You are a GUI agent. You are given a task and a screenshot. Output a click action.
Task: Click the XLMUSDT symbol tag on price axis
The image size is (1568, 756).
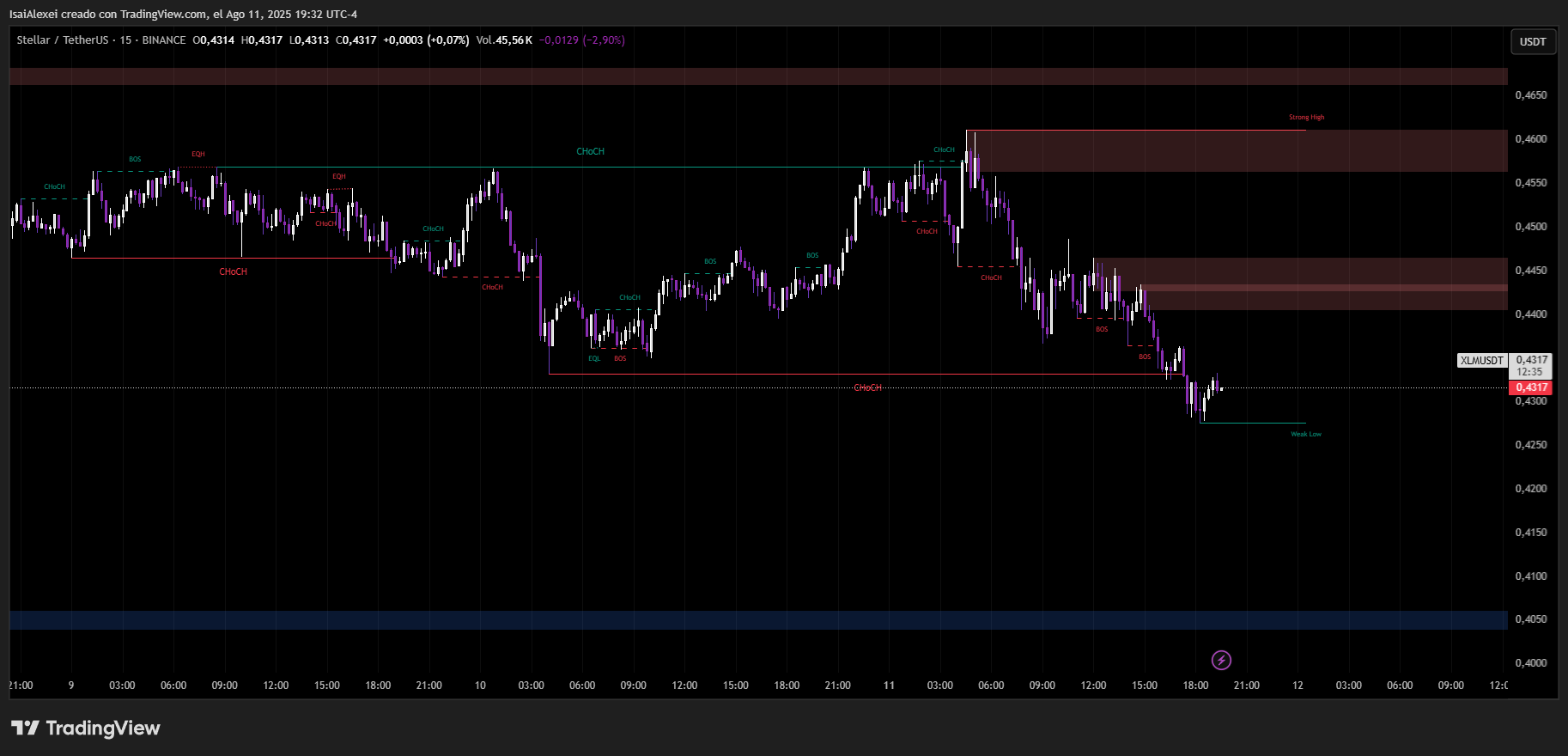pyautogui.click(x=1482, y=361)
